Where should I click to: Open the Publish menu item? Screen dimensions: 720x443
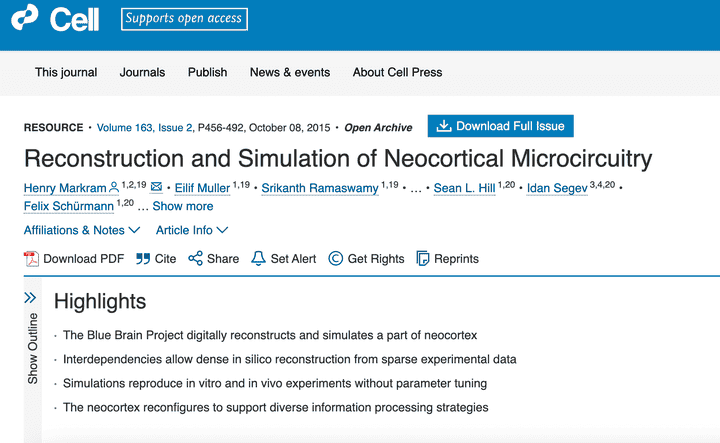(208, 72)
